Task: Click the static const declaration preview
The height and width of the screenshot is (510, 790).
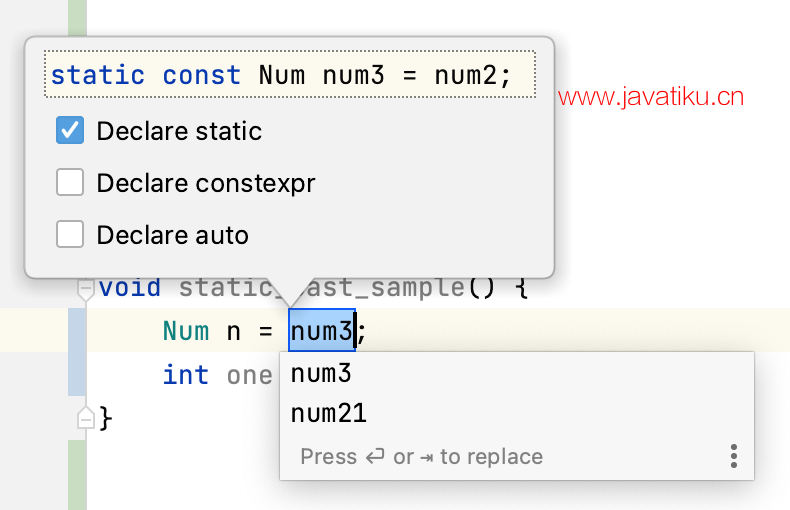Action: tap(289, 75)
